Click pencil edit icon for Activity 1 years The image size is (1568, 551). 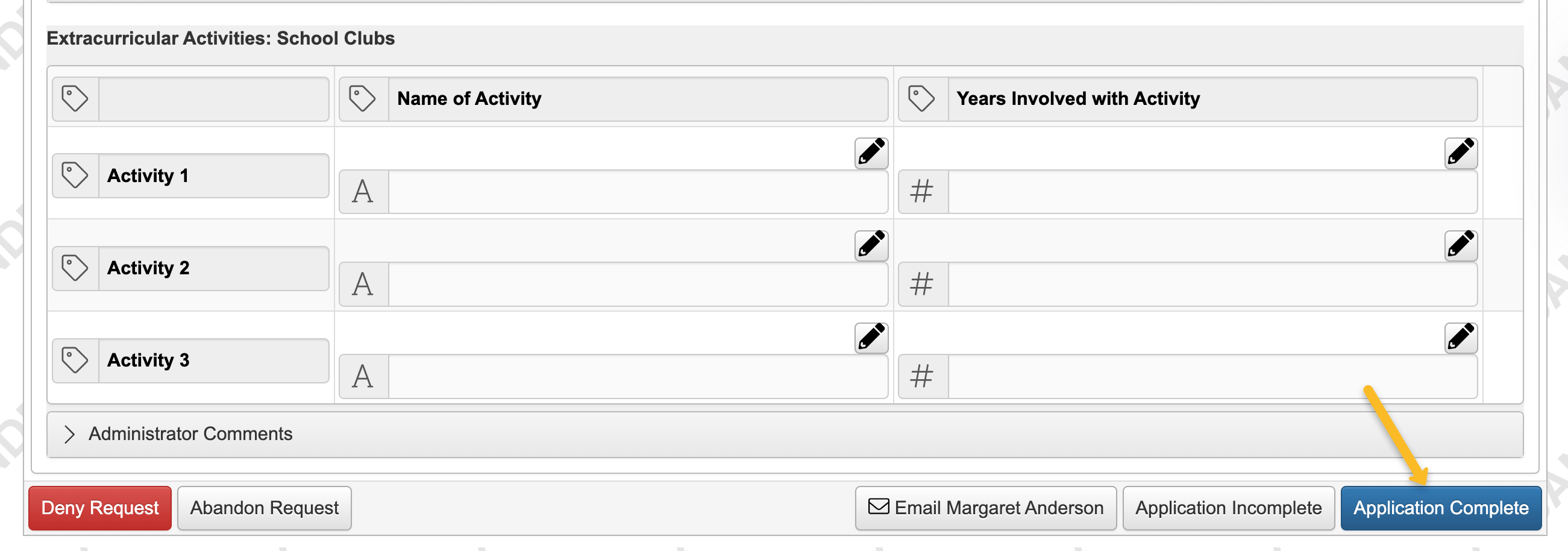click(1460, 152)
